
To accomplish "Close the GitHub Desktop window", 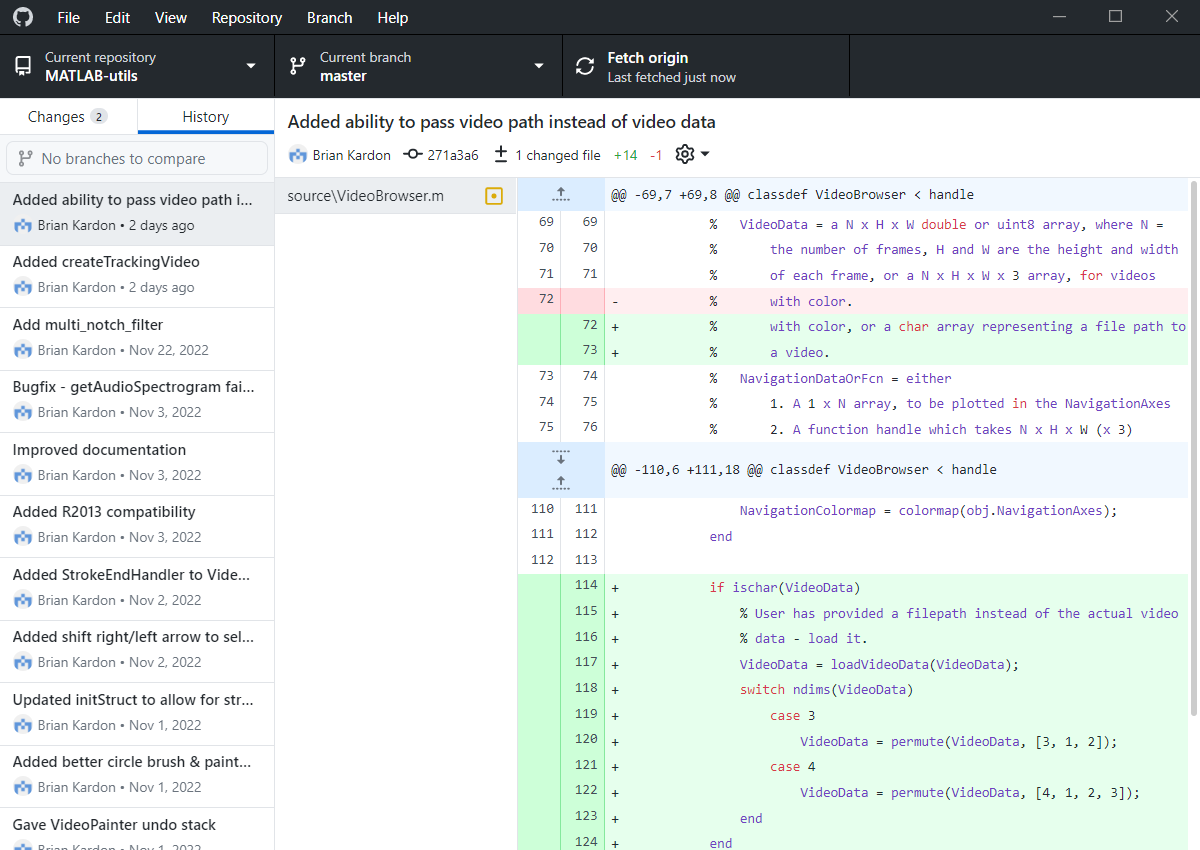I will tap(1172, 16).
